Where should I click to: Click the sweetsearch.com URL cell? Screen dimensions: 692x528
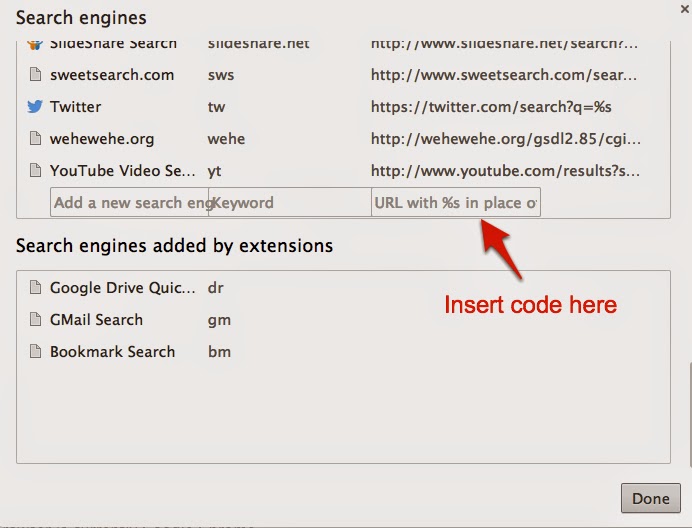point(504,75)
